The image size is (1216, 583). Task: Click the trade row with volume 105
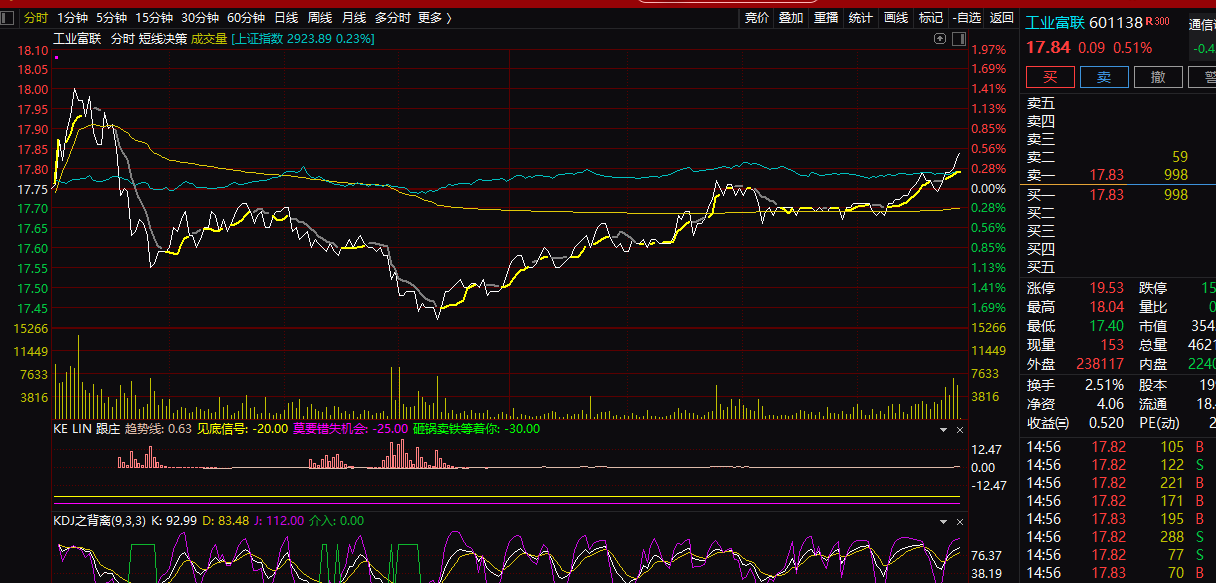1120,447
